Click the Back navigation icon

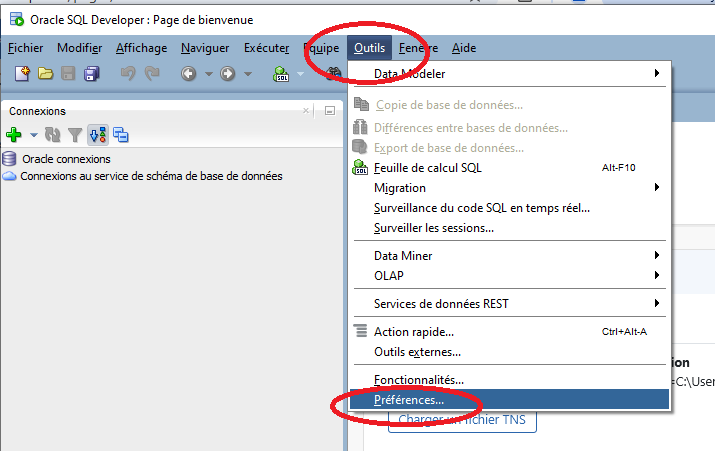click(x=188, y=73)
